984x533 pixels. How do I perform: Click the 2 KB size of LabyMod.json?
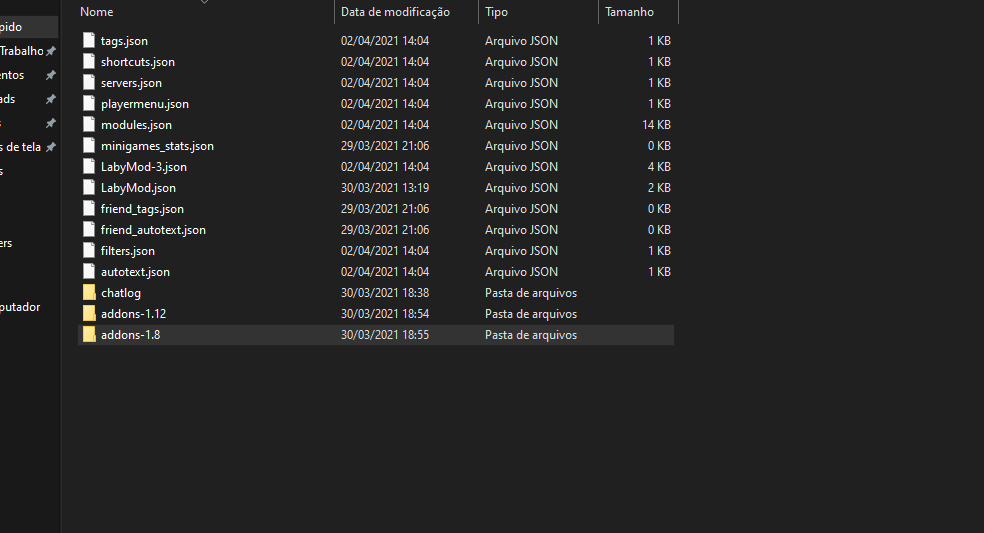[x=660, y=188]
